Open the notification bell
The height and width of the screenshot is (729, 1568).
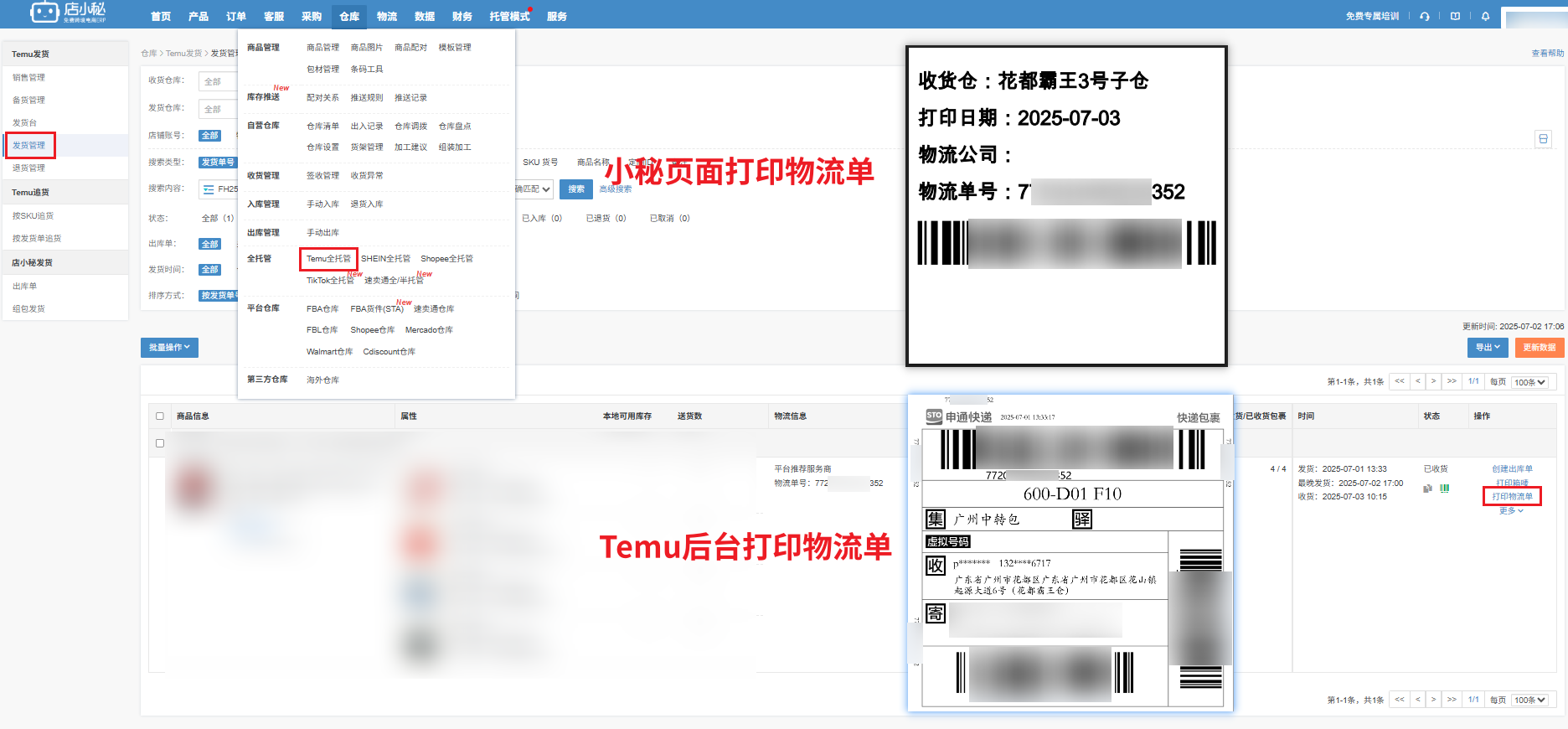coord(1486,16)
